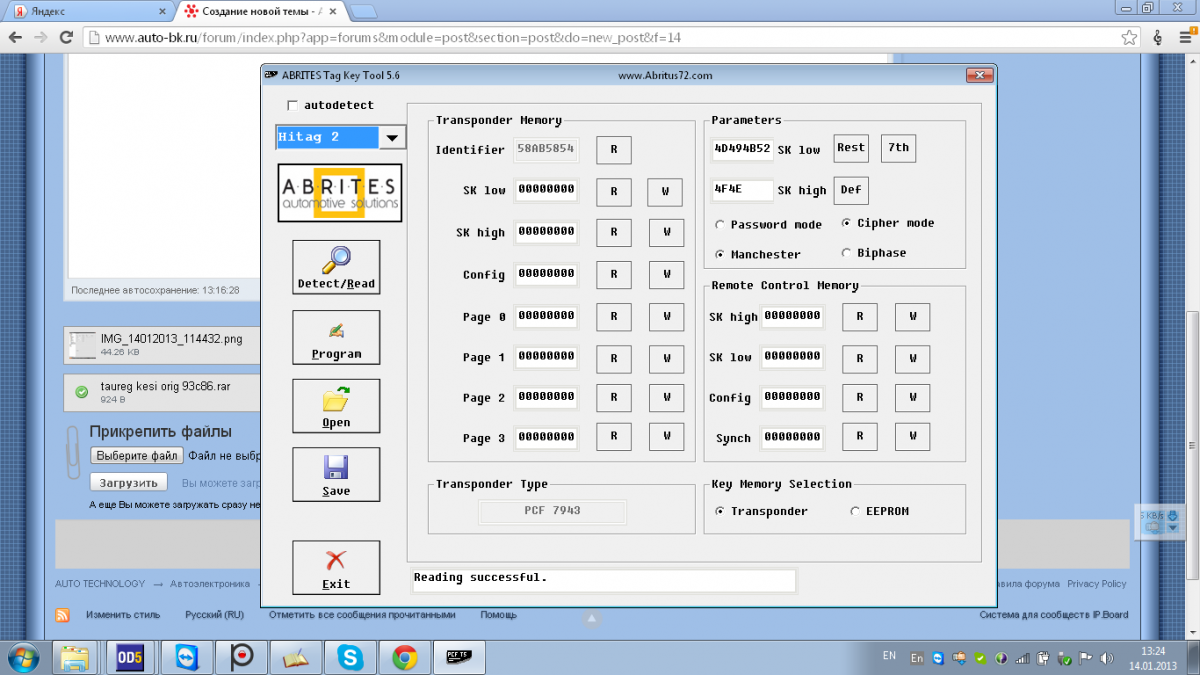The width and height of the screenshot is (1200, 675).
Task: Write Page 3 with W button
Action: pyautogui.click(x=665, y=437)
